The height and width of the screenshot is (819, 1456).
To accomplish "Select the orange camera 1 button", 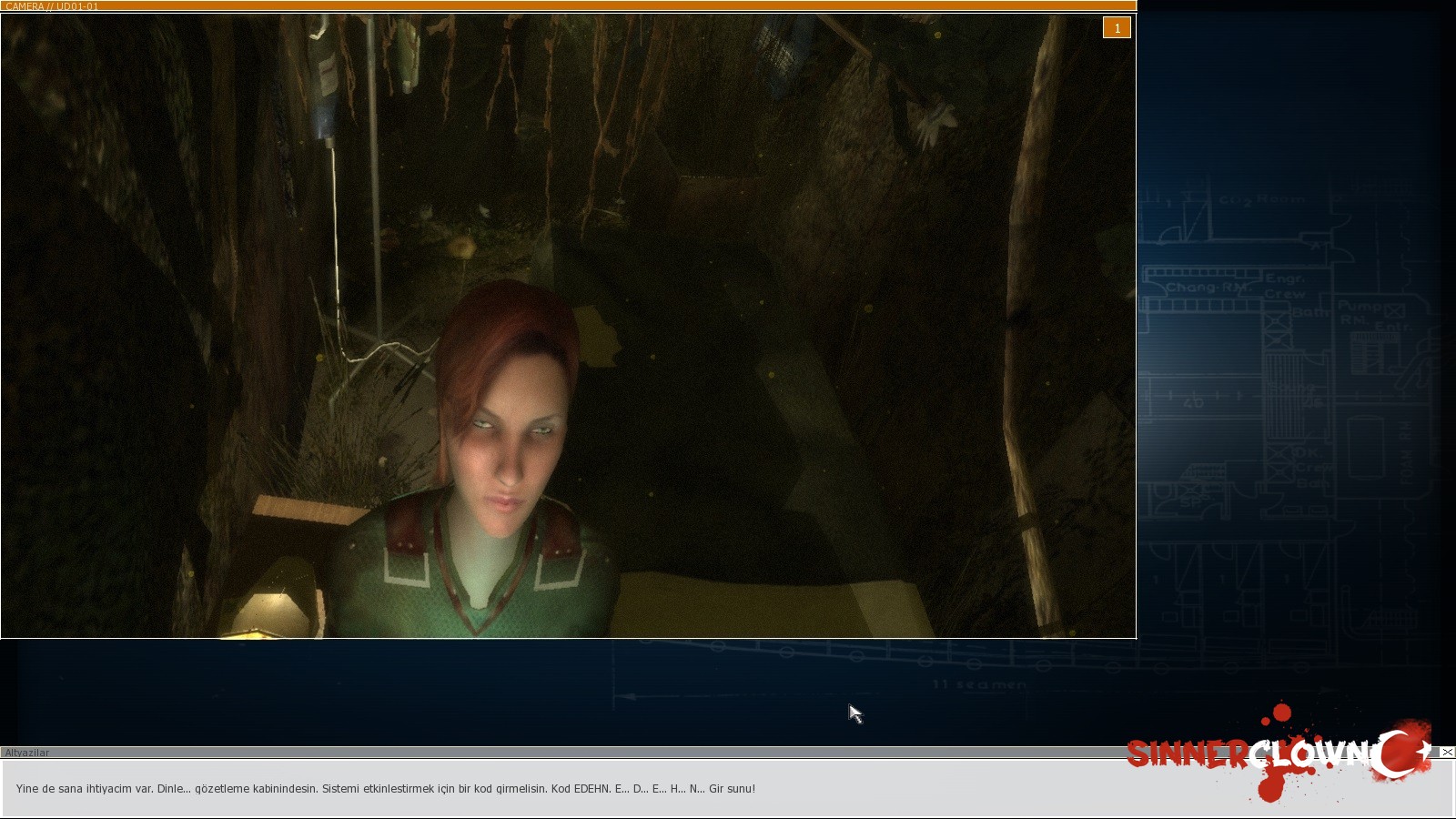I will click(x=1117, y=28).
